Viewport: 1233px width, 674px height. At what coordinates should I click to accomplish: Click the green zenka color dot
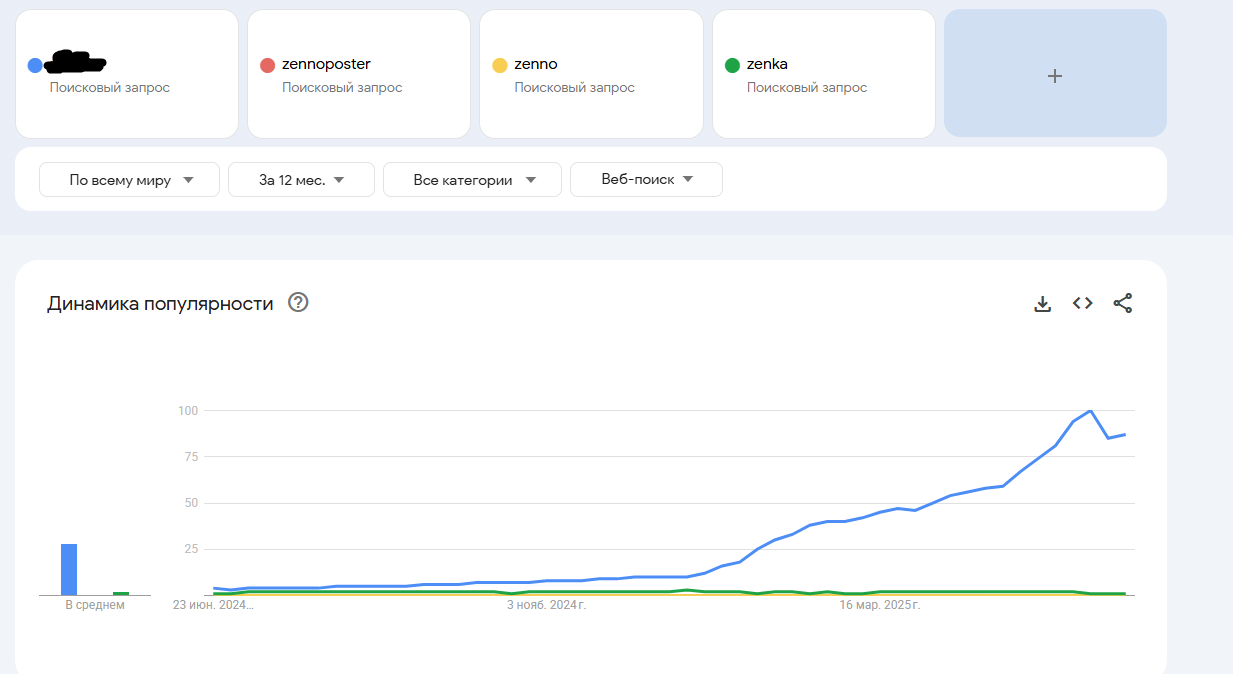click(x=732, y=66)
